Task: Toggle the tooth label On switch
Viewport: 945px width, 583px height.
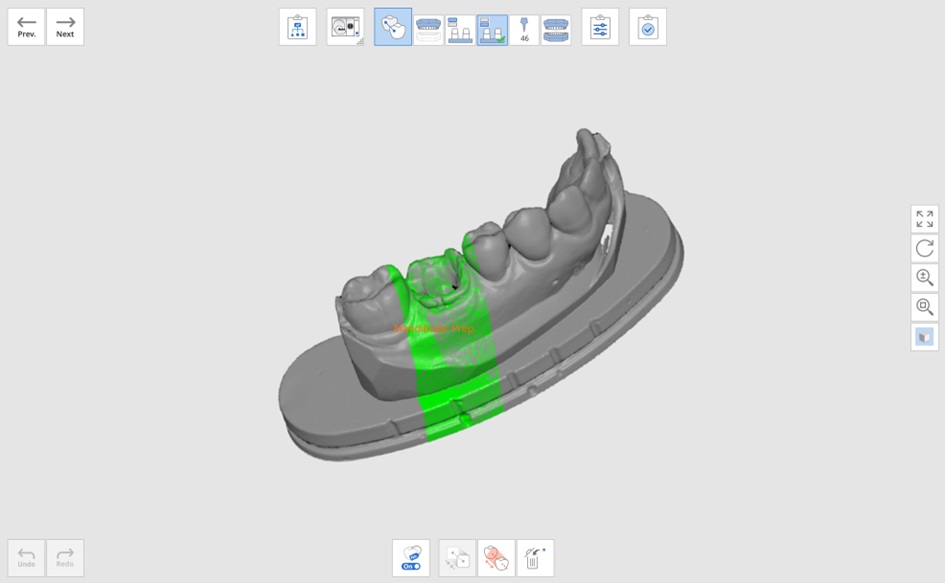Action: (x=411, y=558)
